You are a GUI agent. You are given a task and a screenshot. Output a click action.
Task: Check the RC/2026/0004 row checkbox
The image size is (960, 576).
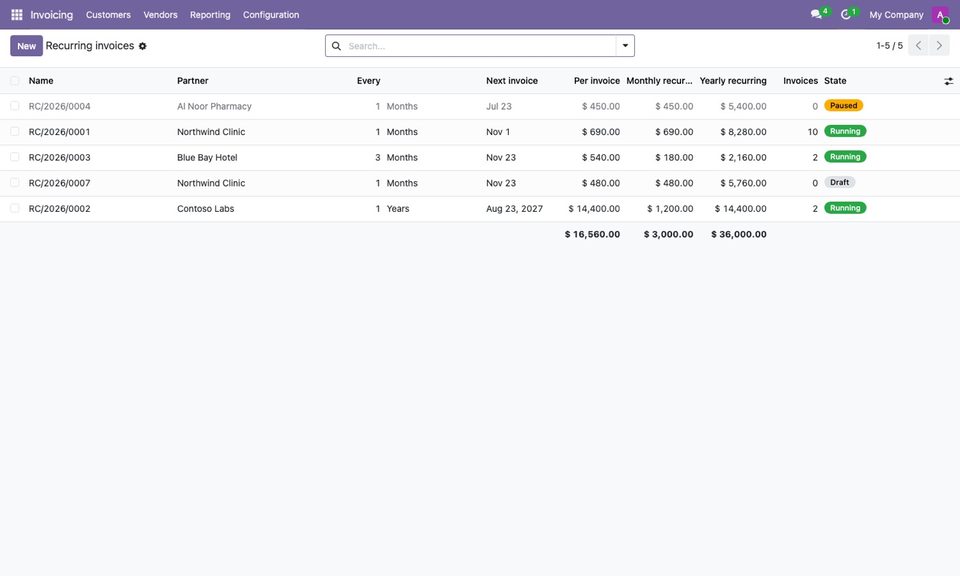point(15,106)
